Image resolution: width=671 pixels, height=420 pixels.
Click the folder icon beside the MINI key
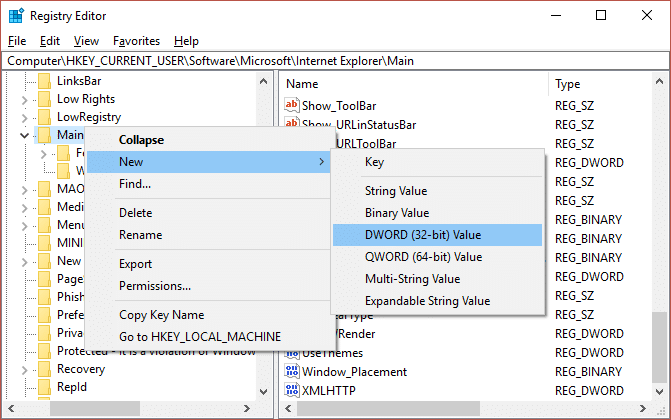(x=45, y=243)
